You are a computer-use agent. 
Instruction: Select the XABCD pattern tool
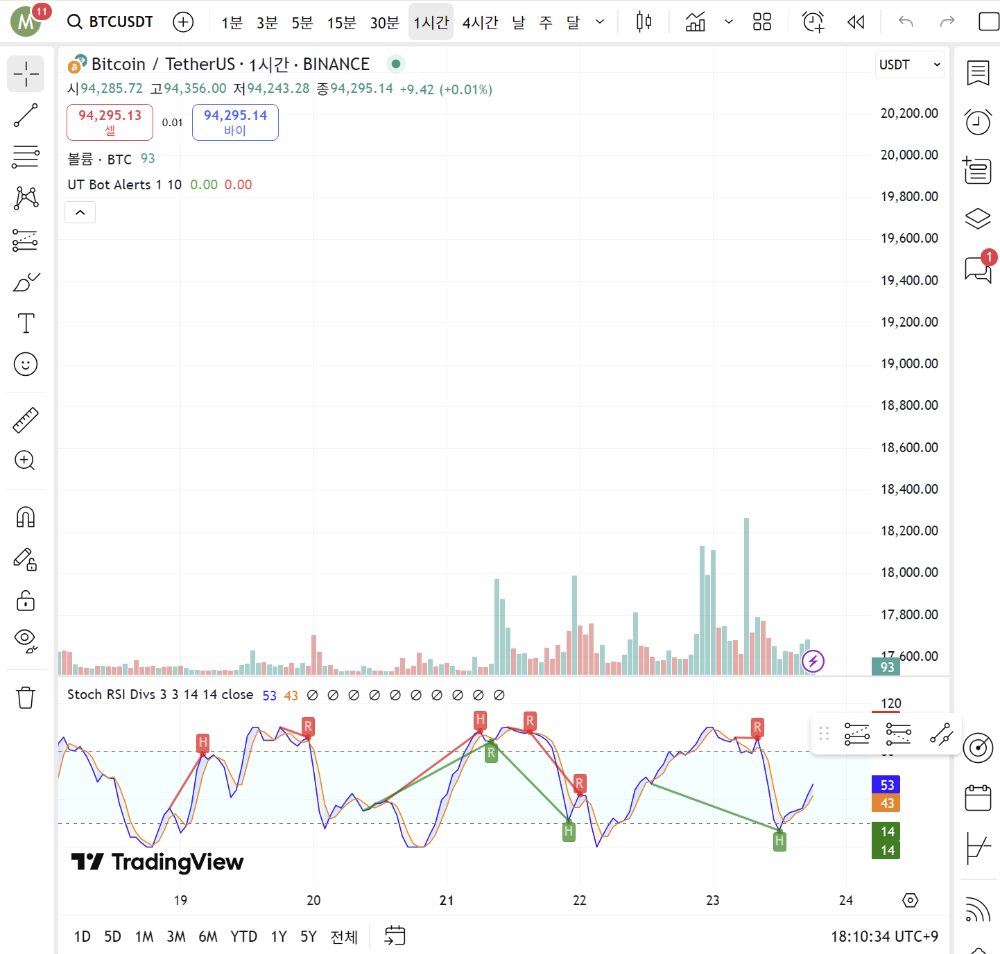26,198
